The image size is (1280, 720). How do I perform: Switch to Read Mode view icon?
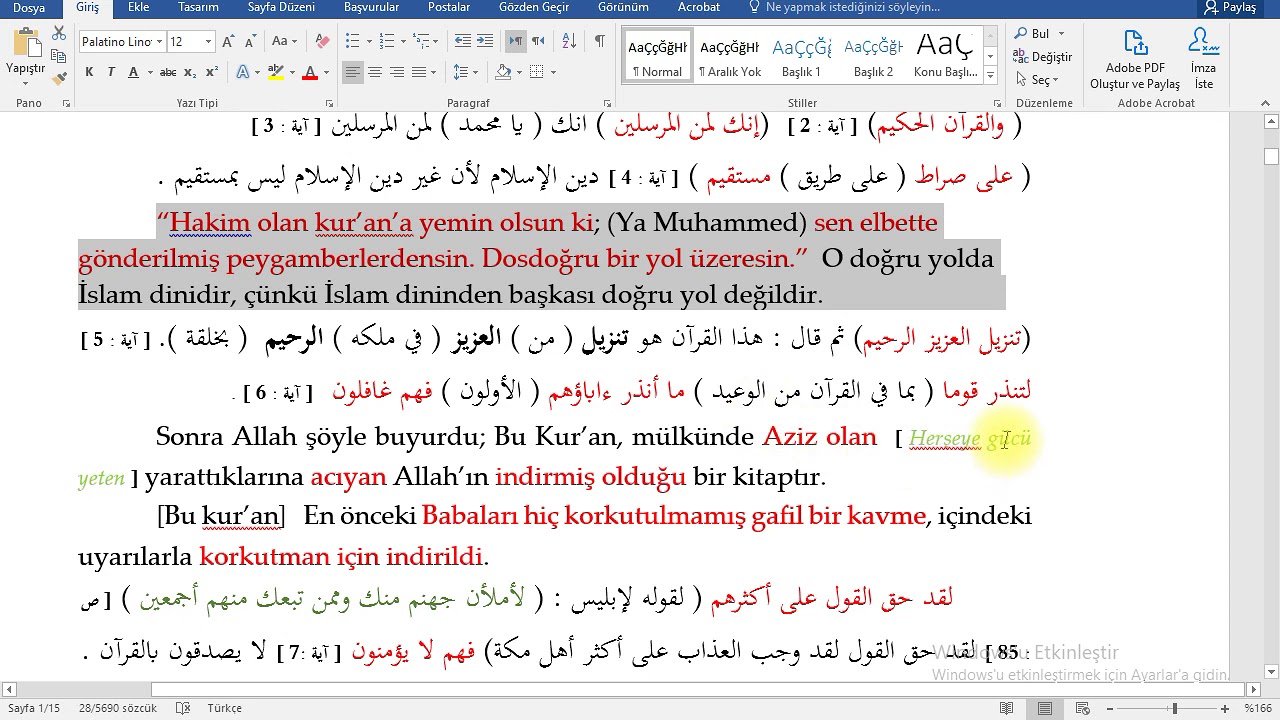click(1007, 708)
